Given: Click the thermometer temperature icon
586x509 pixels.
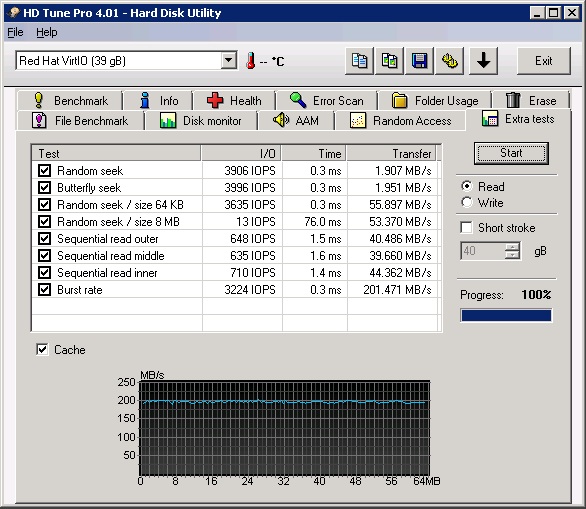Looking at the screenshot, I should click(x=251, y=61).
